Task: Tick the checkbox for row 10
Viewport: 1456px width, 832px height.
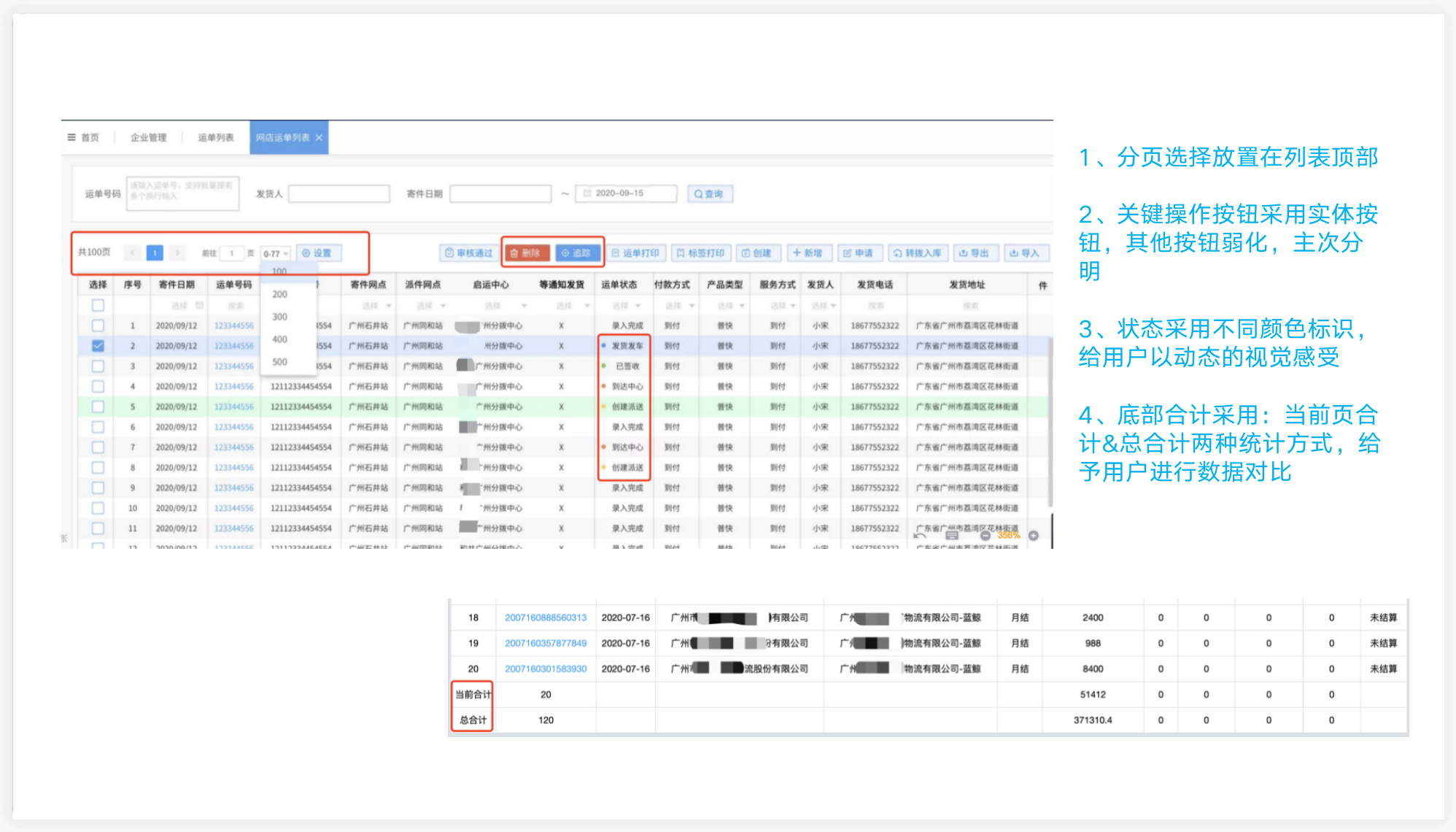Action: point(98,508)
